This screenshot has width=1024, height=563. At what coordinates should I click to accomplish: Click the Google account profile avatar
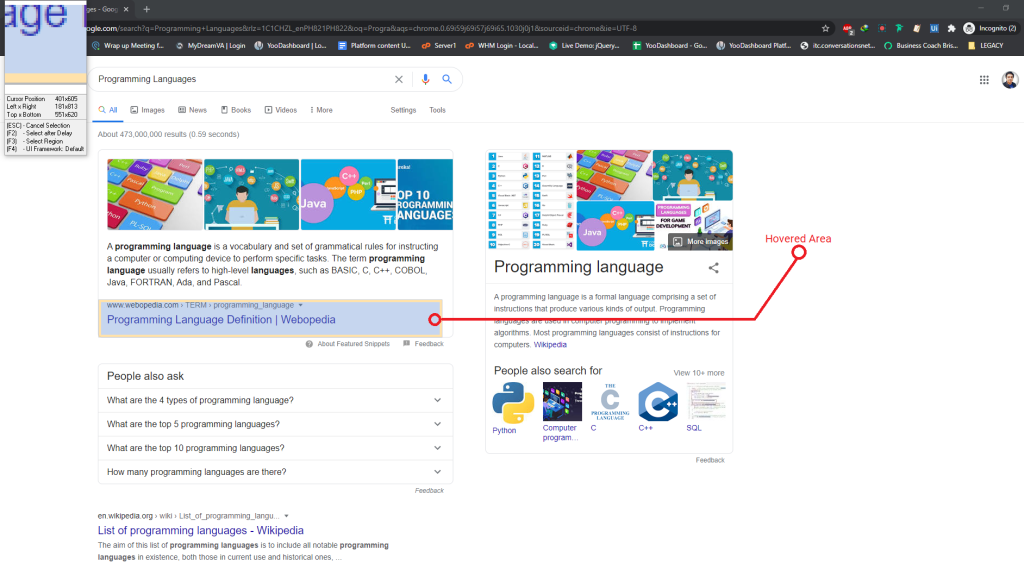pyautogui.click(x=1009, y=80)
